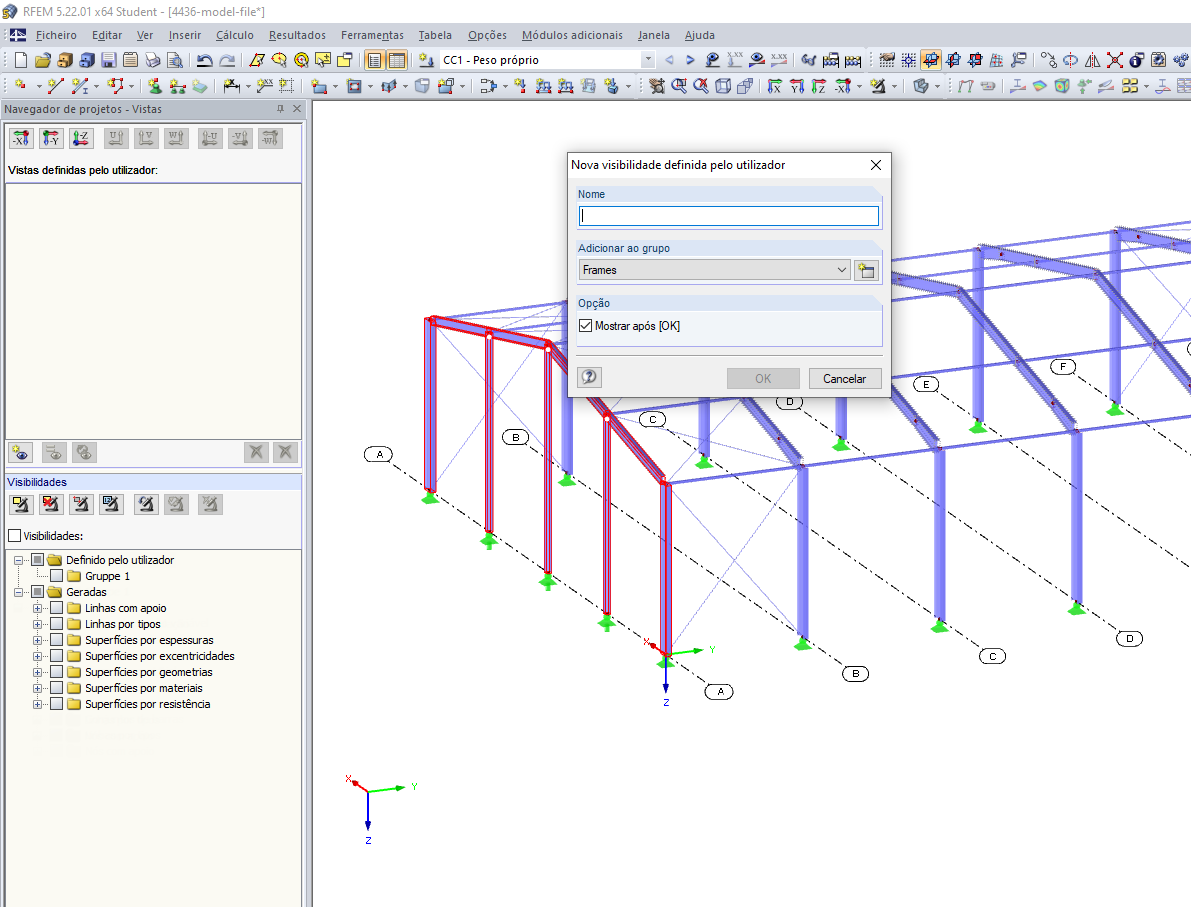Click the first Visibilidades tool icon
Screen dimensions: 1191x907
pos(21,504)
